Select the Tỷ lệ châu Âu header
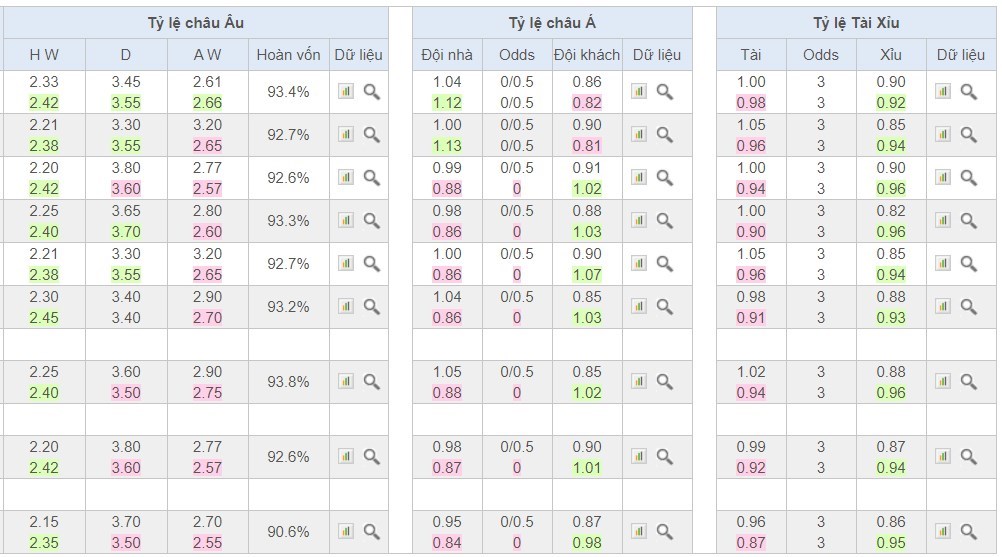The image size is (1002, 557). pyautogui.click(x=195, y=23)
